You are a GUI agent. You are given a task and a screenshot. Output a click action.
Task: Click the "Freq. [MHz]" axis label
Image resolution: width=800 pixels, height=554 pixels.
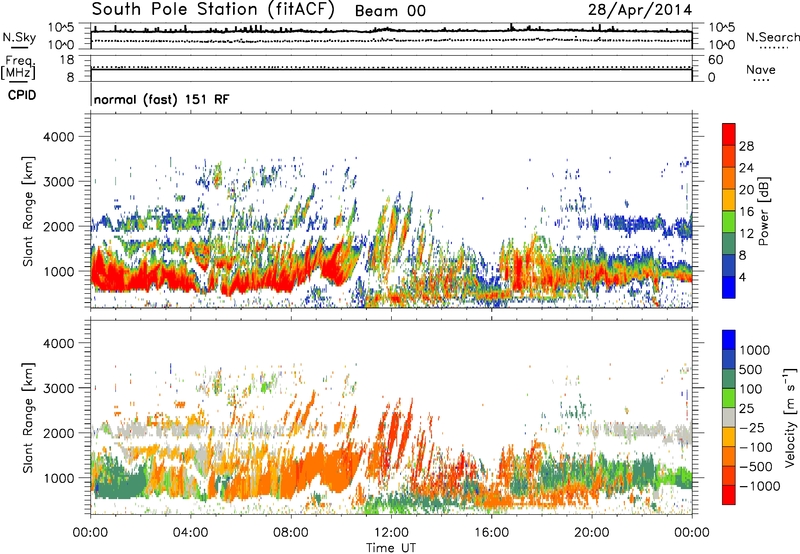coord(18,67)
